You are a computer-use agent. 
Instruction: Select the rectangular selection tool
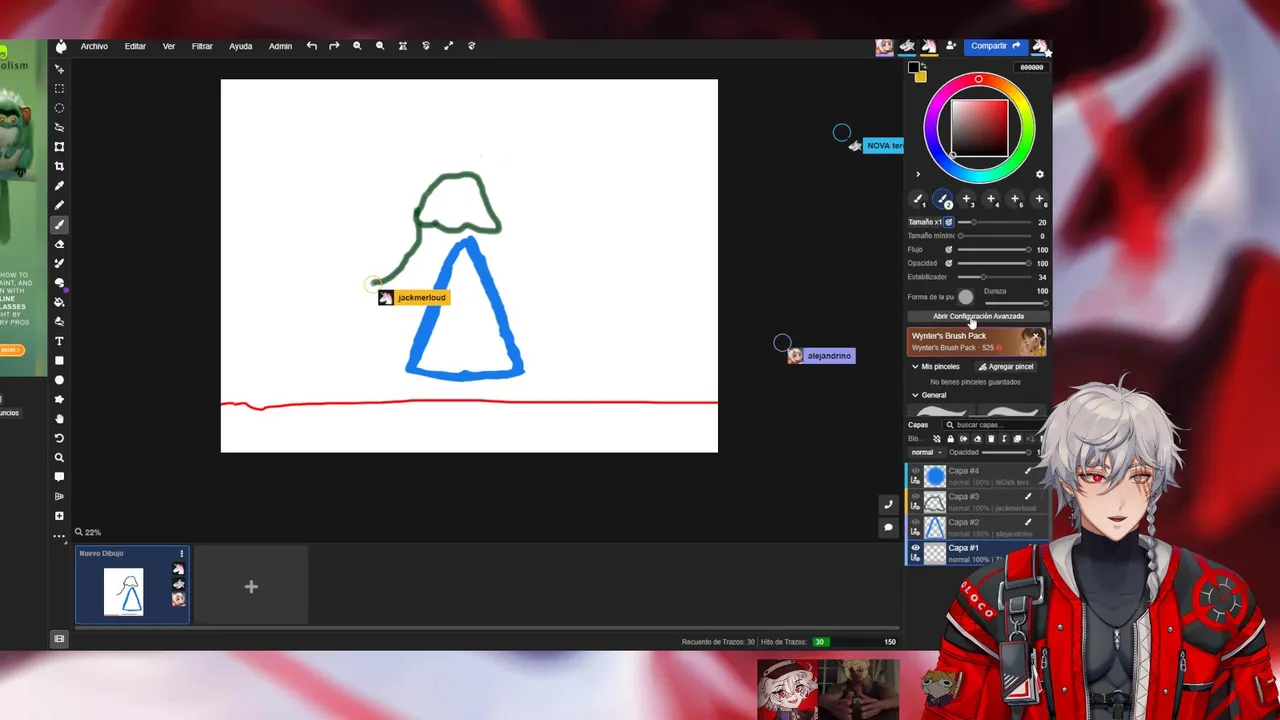point(59,88)
